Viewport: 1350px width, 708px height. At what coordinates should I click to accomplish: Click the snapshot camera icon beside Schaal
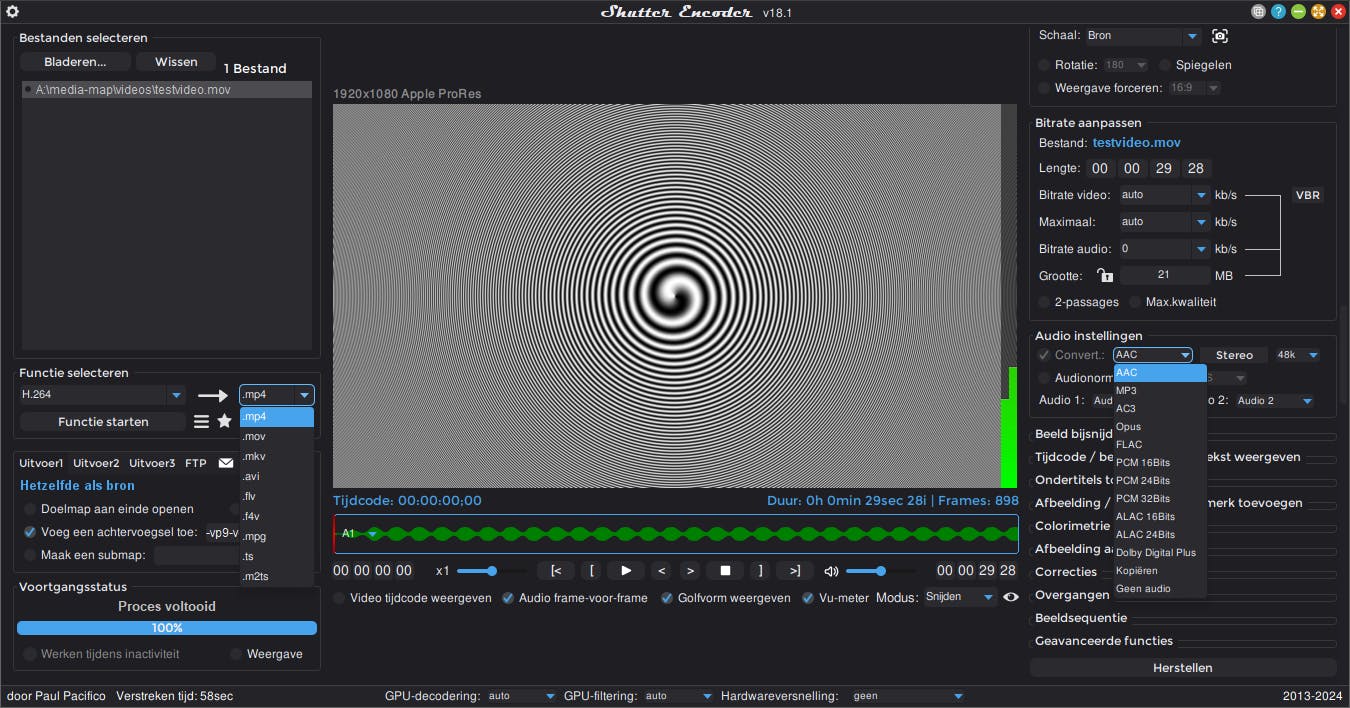[1219, 35]
